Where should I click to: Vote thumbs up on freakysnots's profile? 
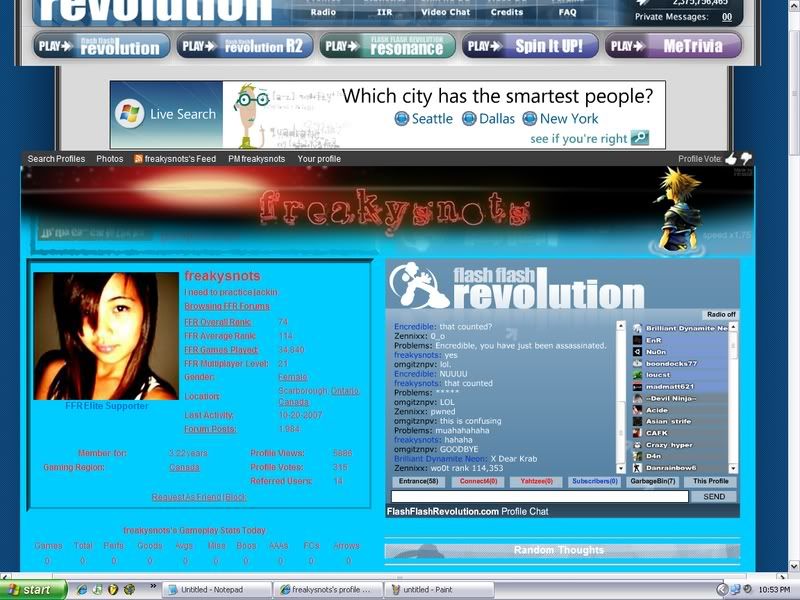pyautogui.click(x=731, y=159)
